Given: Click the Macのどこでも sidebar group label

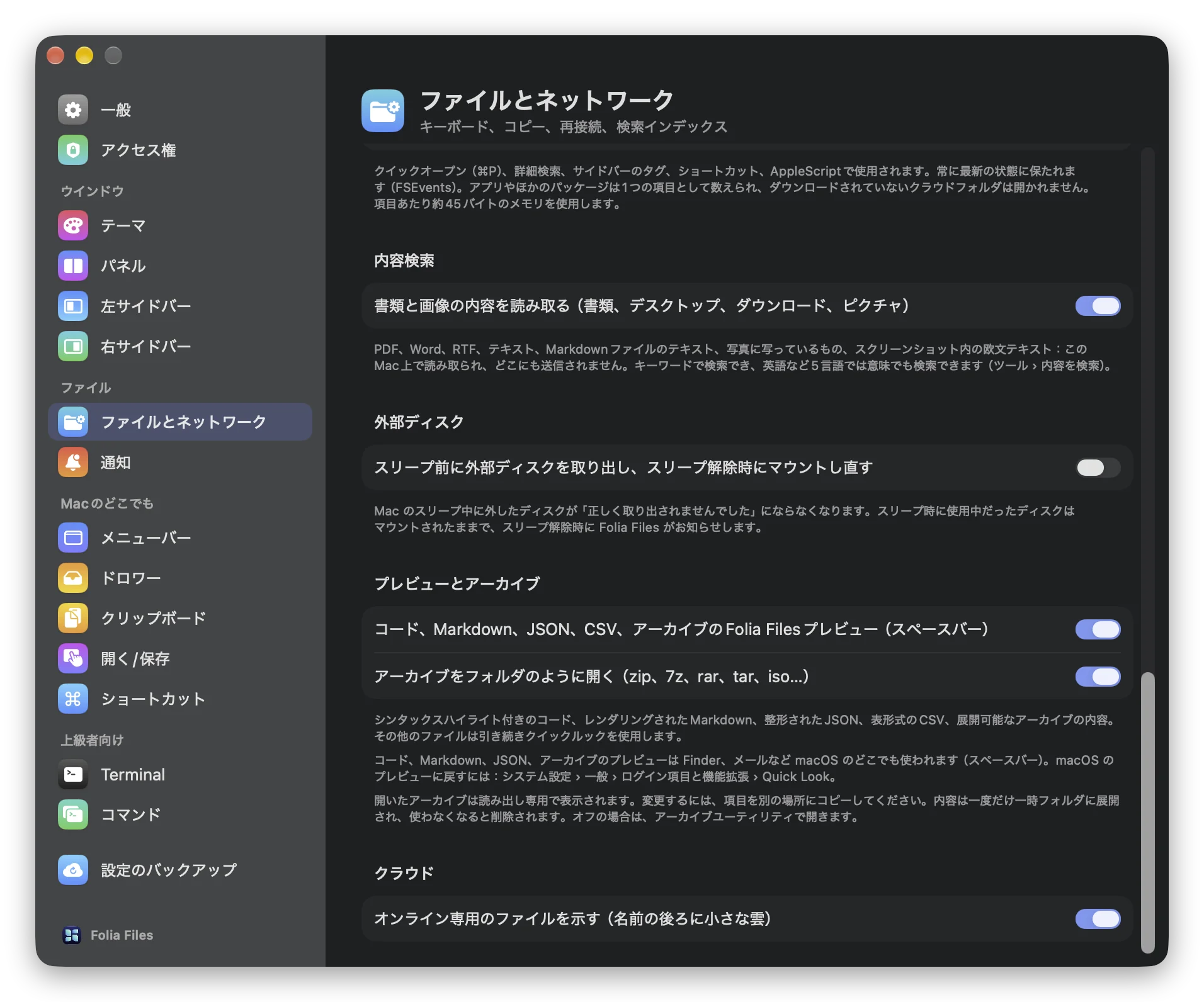Looking at the screenshot, I should 107,504.
